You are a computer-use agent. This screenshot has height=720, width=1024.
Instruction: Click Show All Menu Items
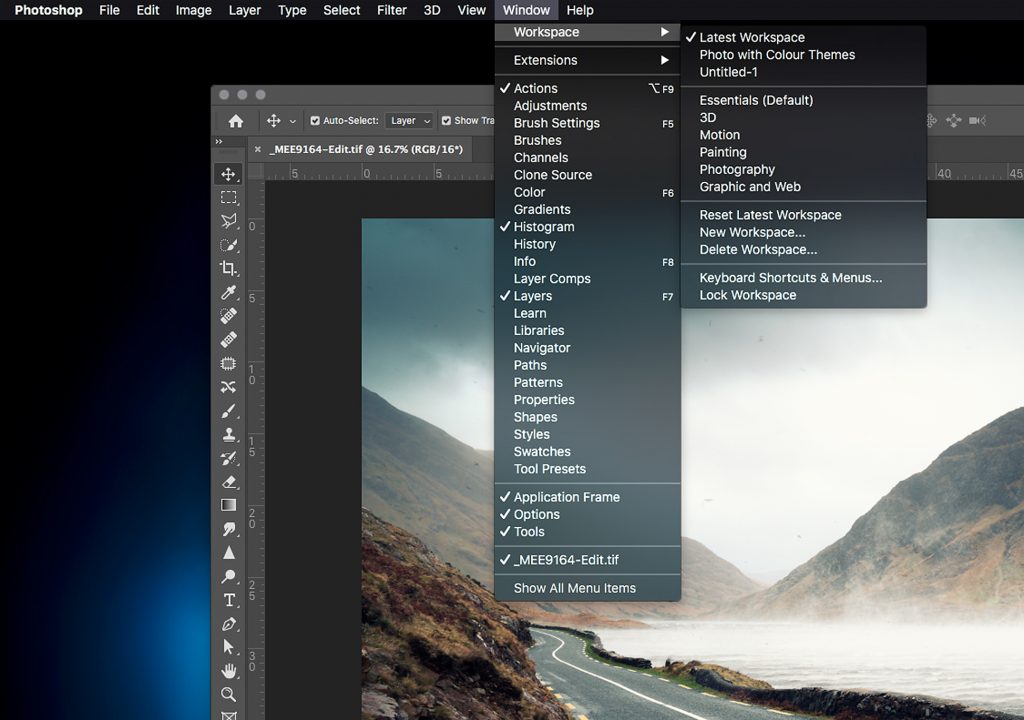[x=574, y=588]
